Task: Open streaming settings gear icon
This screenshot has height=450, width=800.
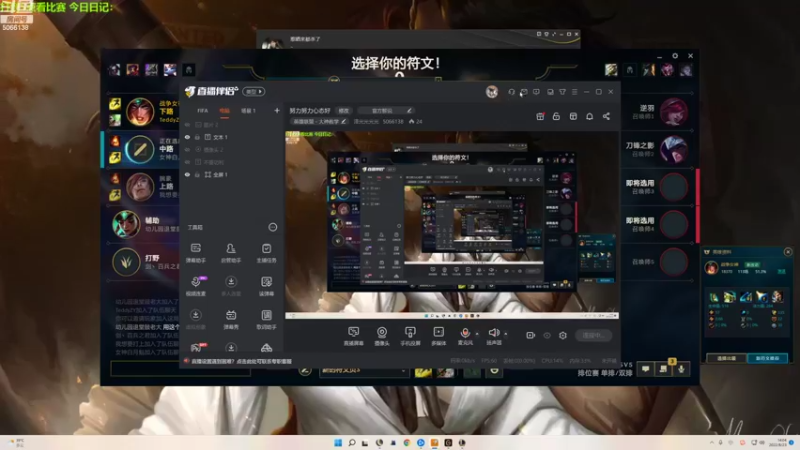Action: (563, 335)
